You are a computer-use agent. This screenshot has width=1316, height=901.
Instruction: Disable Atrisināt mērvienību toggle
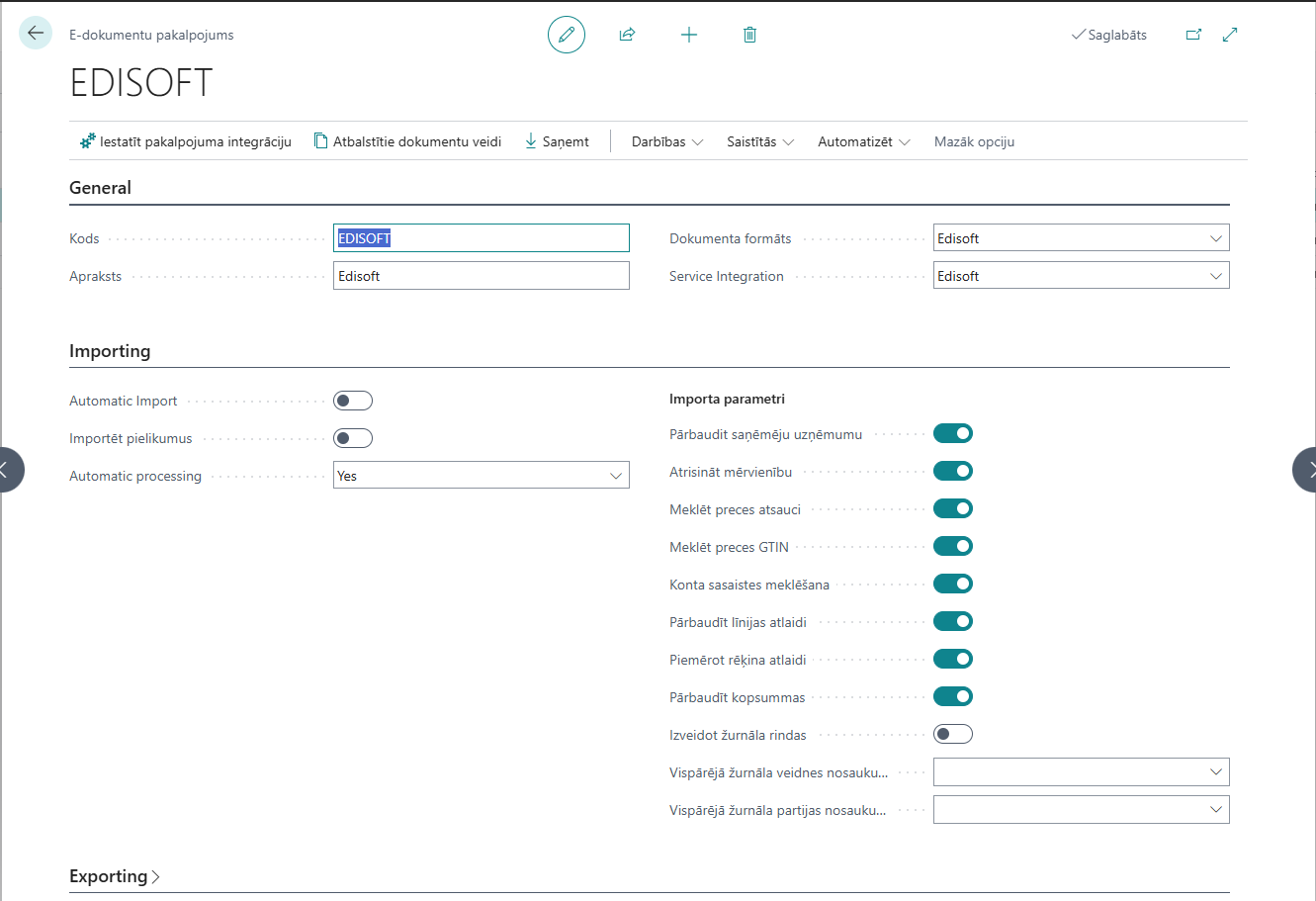point(953,471)
